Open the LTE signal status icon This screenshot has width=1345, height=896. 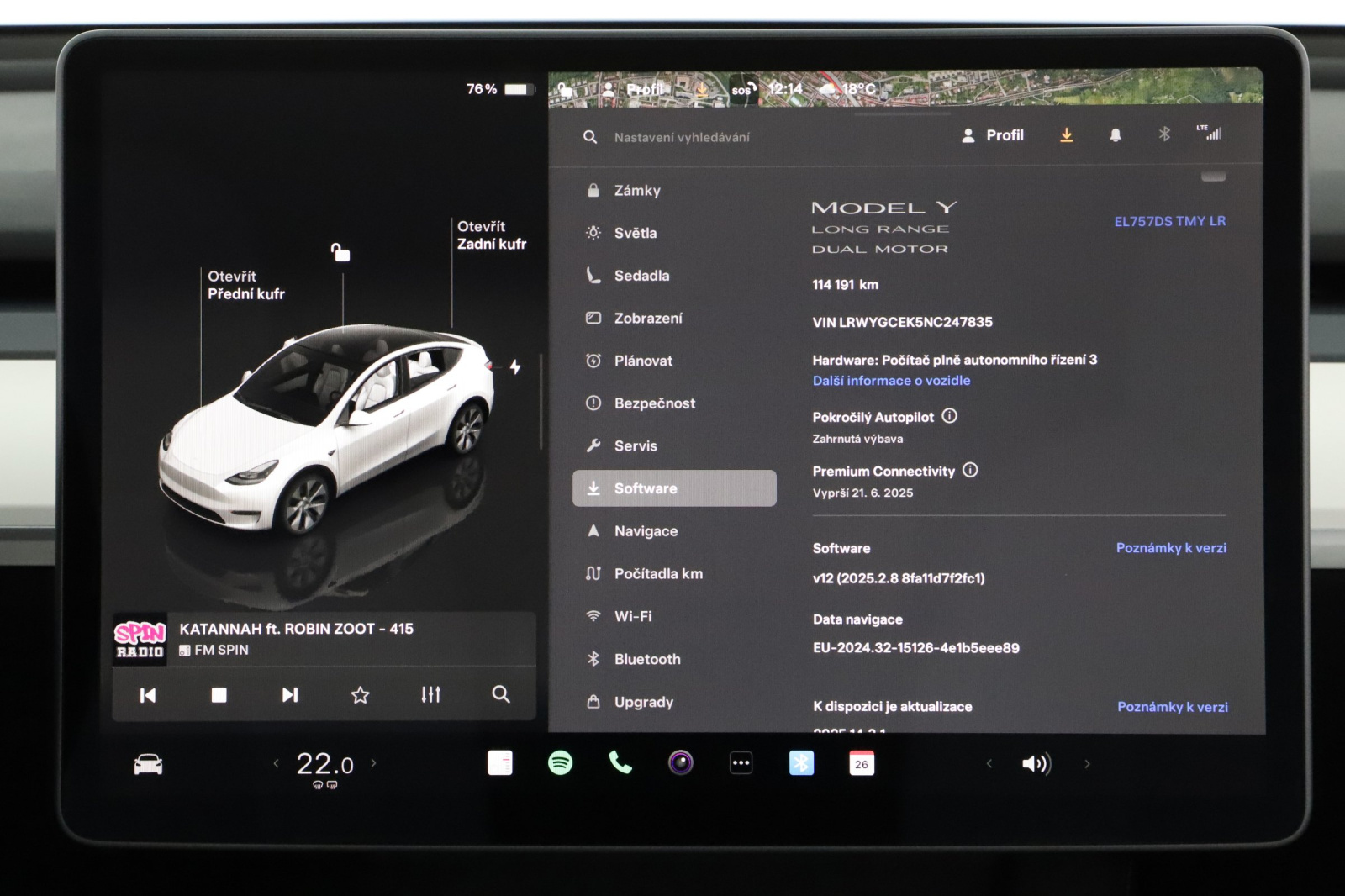[1209, 133]
